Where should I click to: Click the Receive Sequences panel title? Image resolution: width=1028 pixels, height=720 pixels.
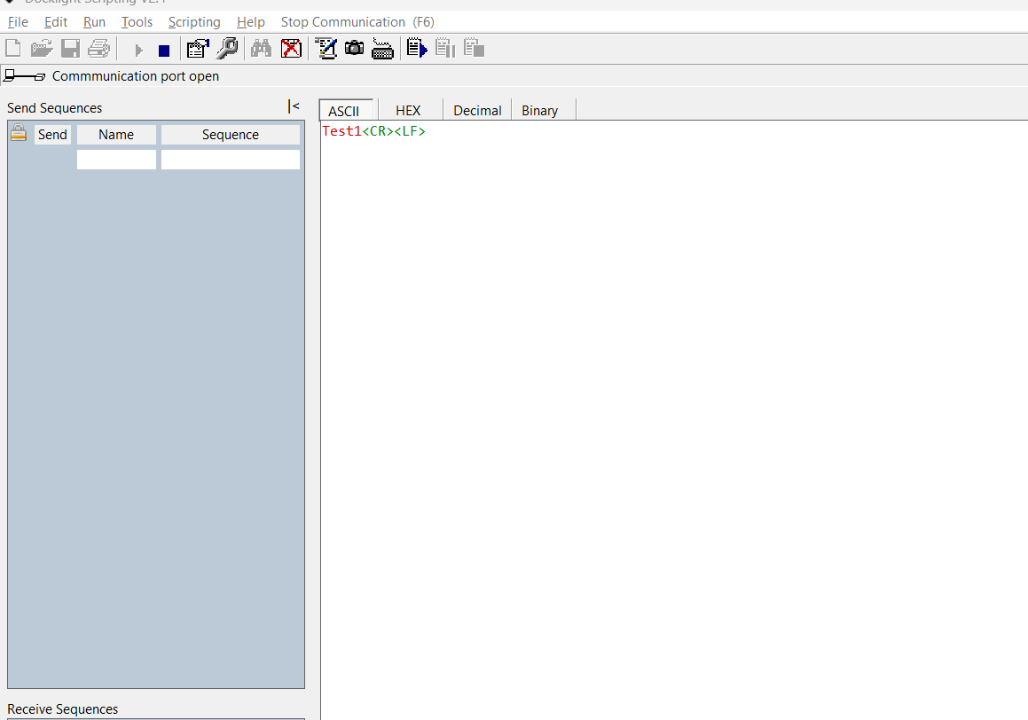[62, 709]
